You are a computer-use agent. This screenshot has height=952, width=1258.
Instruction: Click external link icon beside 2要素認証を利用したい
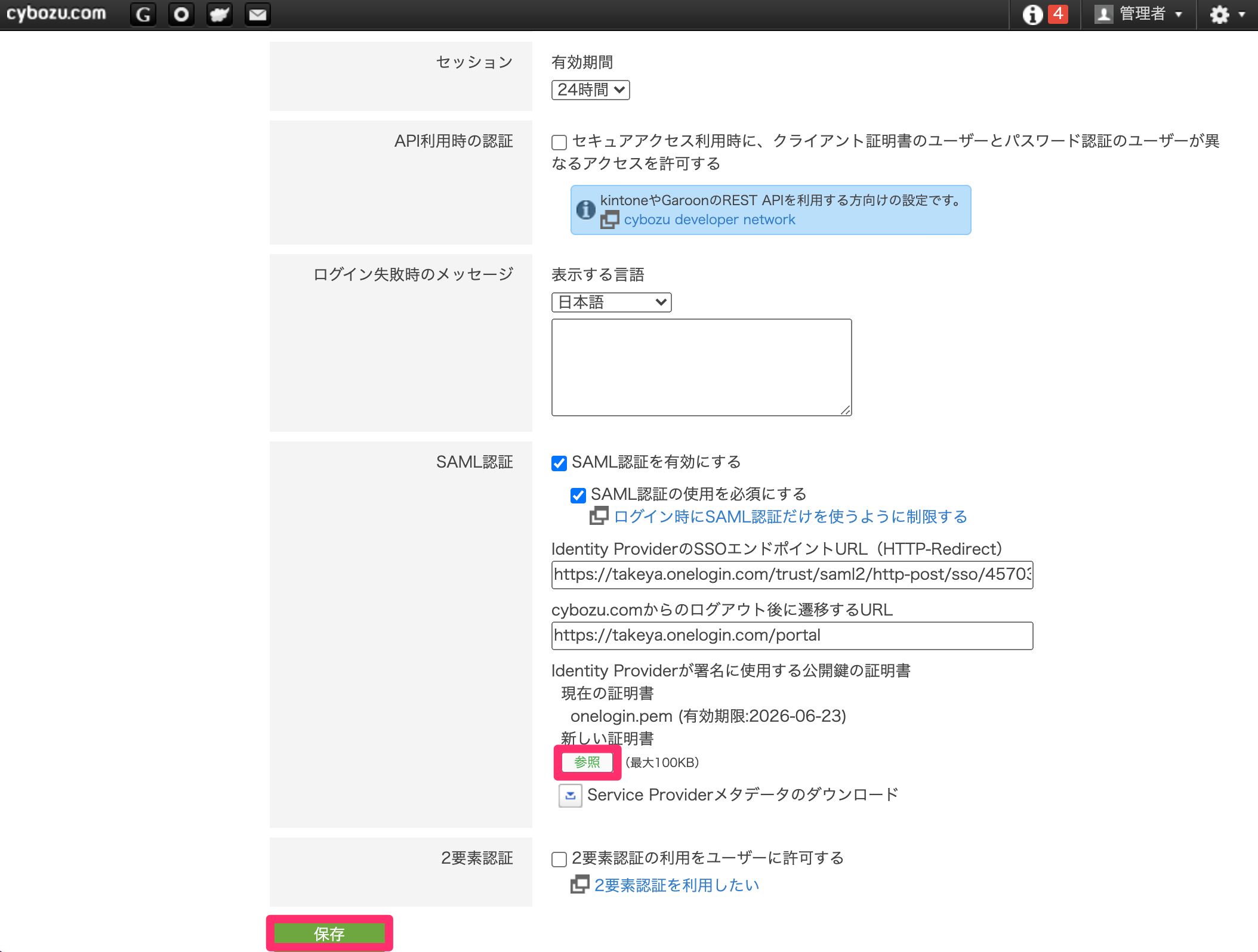pos(580,885)
